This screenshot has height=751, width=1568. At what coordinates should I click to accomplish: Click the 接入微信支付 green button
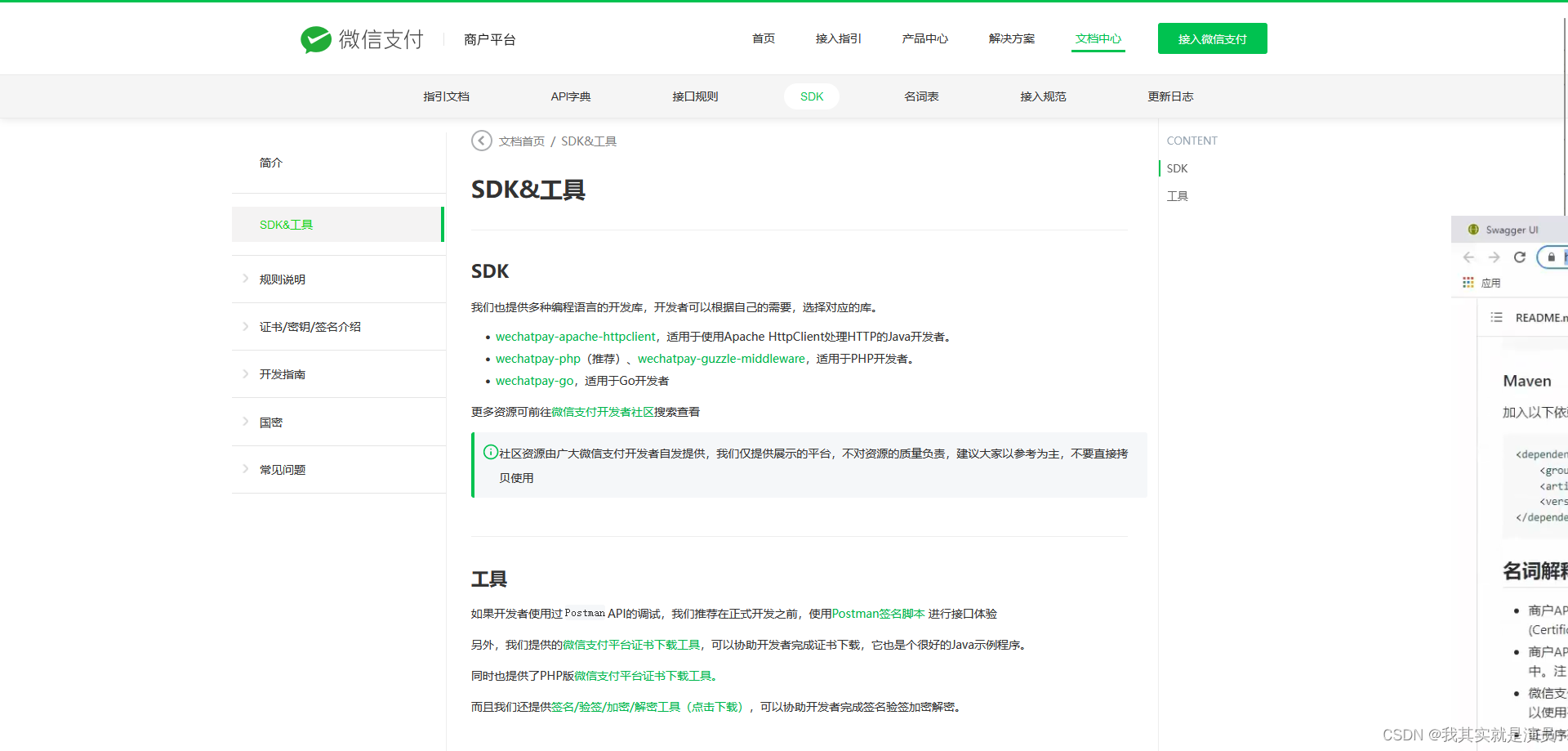(x=1213, y=38)
